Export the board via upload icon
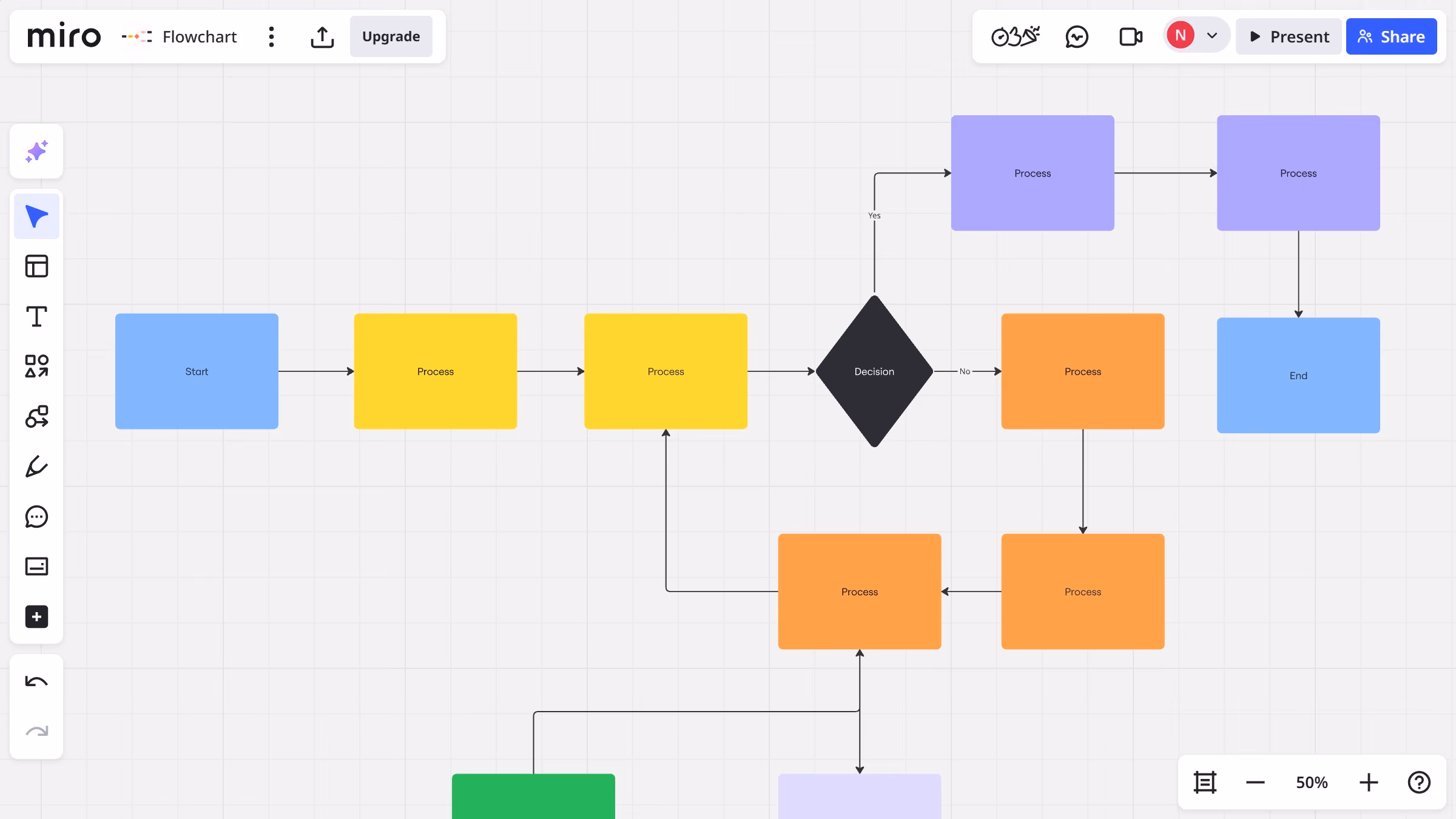 point(322,36)
